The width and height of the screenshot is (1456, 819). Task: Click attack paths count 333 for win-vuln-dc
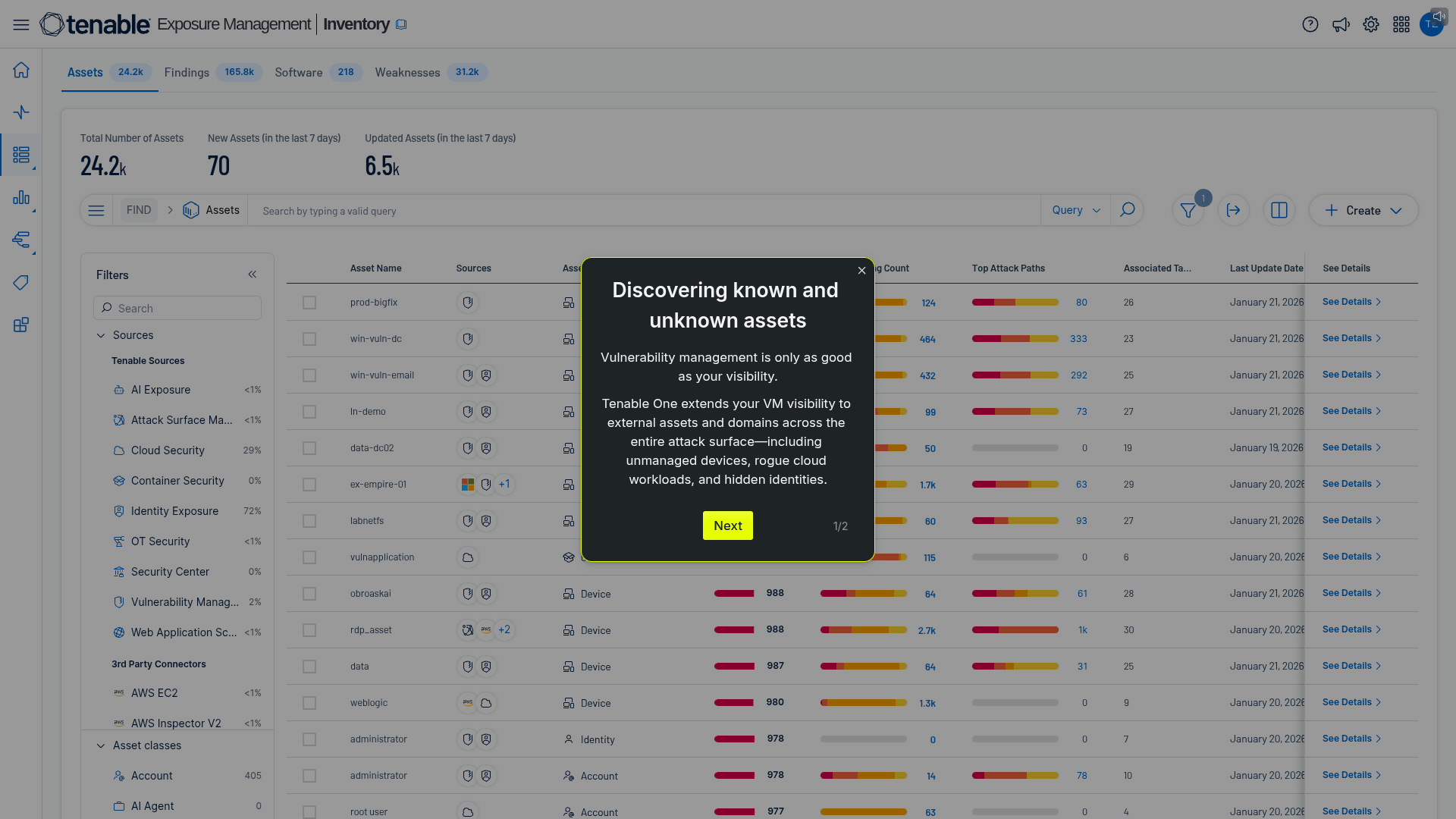click(1078, 339)
